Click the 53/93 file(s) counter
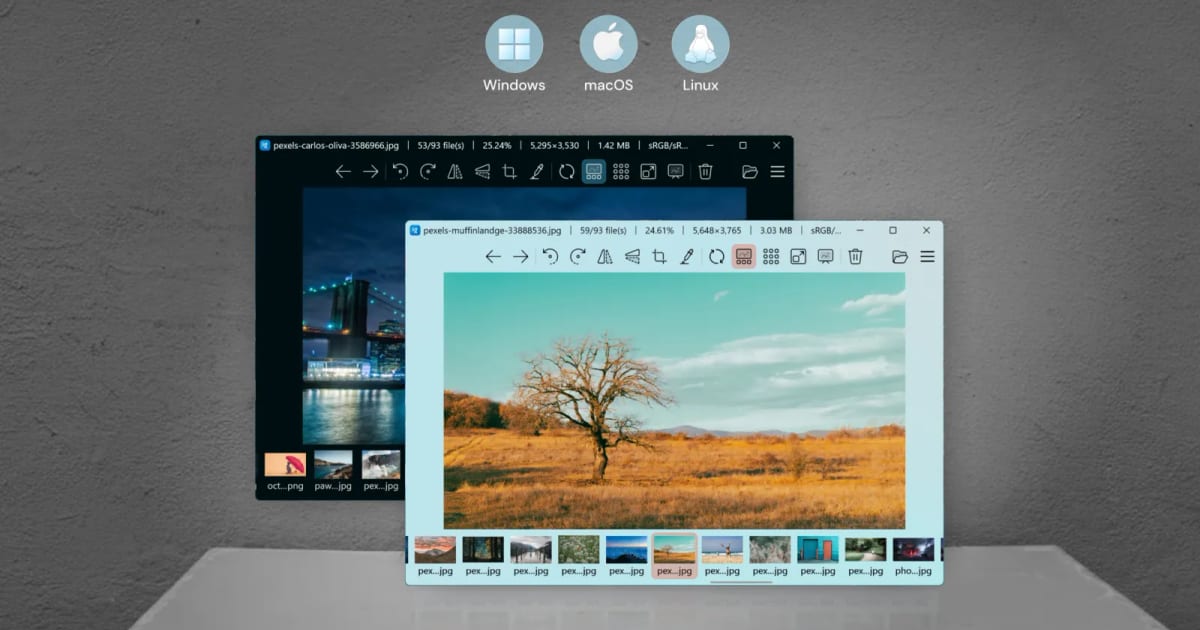The image size is (1200, 630). click(441, 145)
